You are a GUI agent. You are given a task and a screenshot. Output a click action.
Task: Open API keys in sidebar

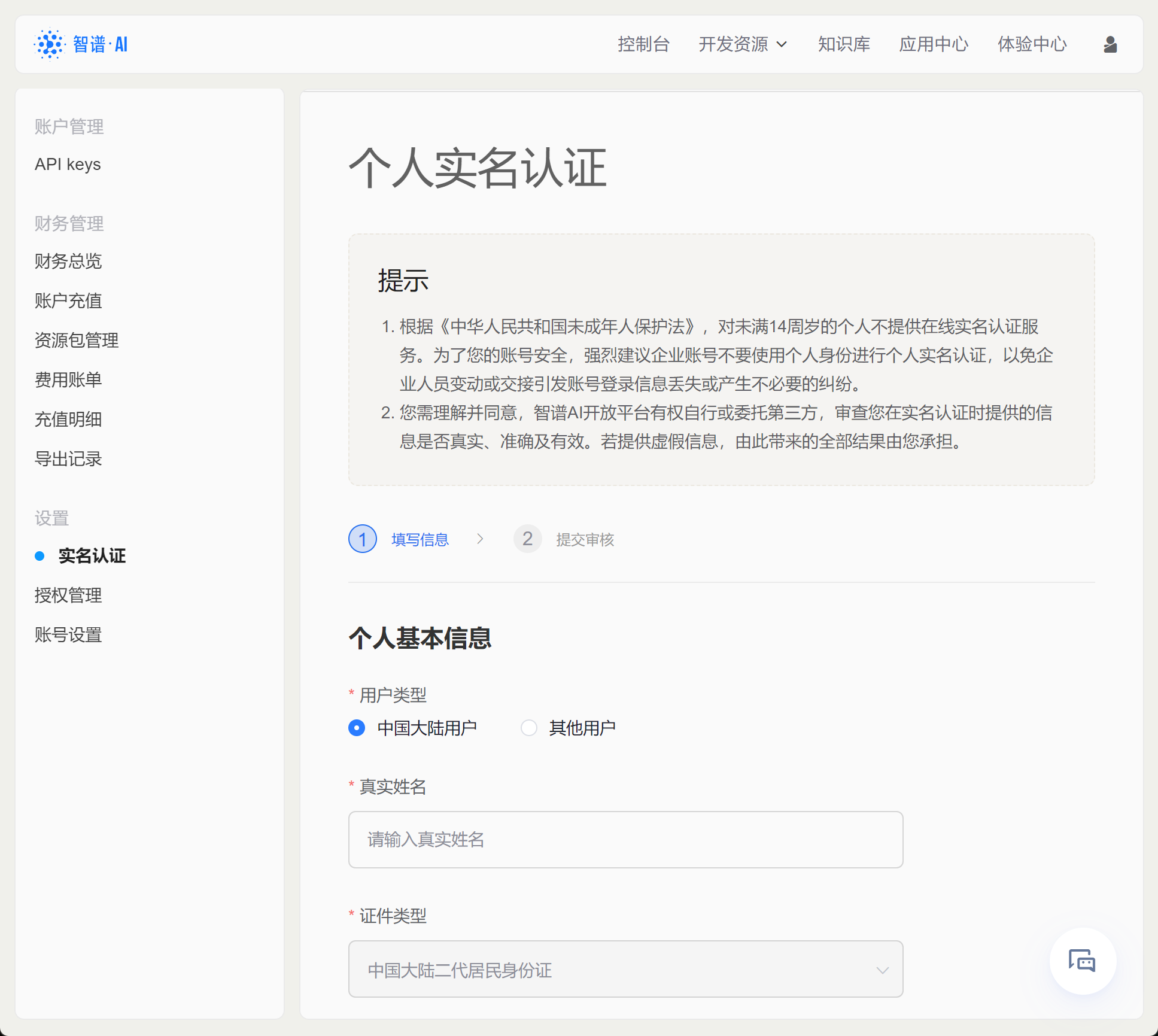pos(68,164)
